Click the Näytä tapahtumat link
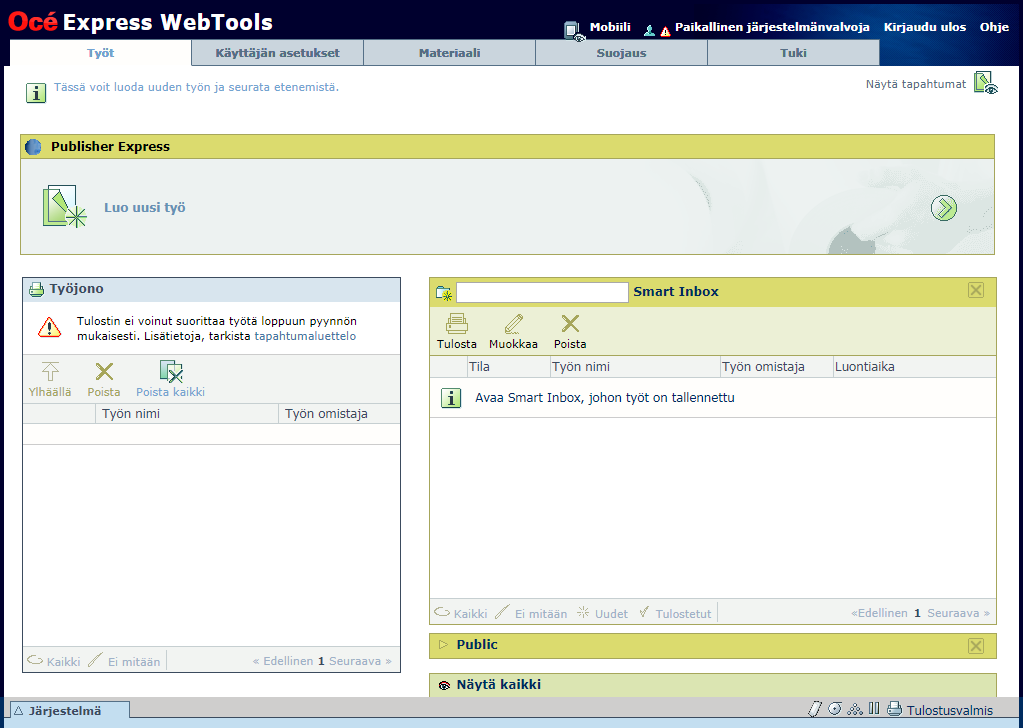 click(x=915, y=83)
